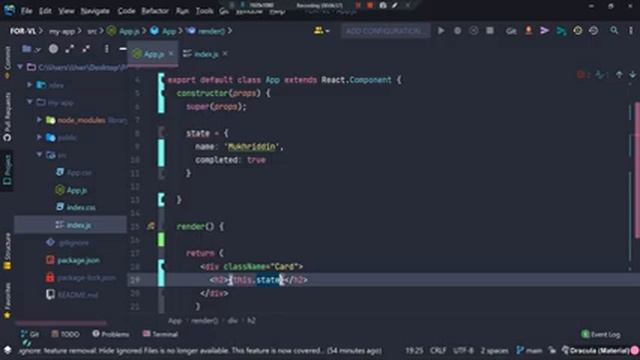The height and width of the screenshot is (360, 640).
Task: Open the Project view selector dropdown
Action: 31,49
